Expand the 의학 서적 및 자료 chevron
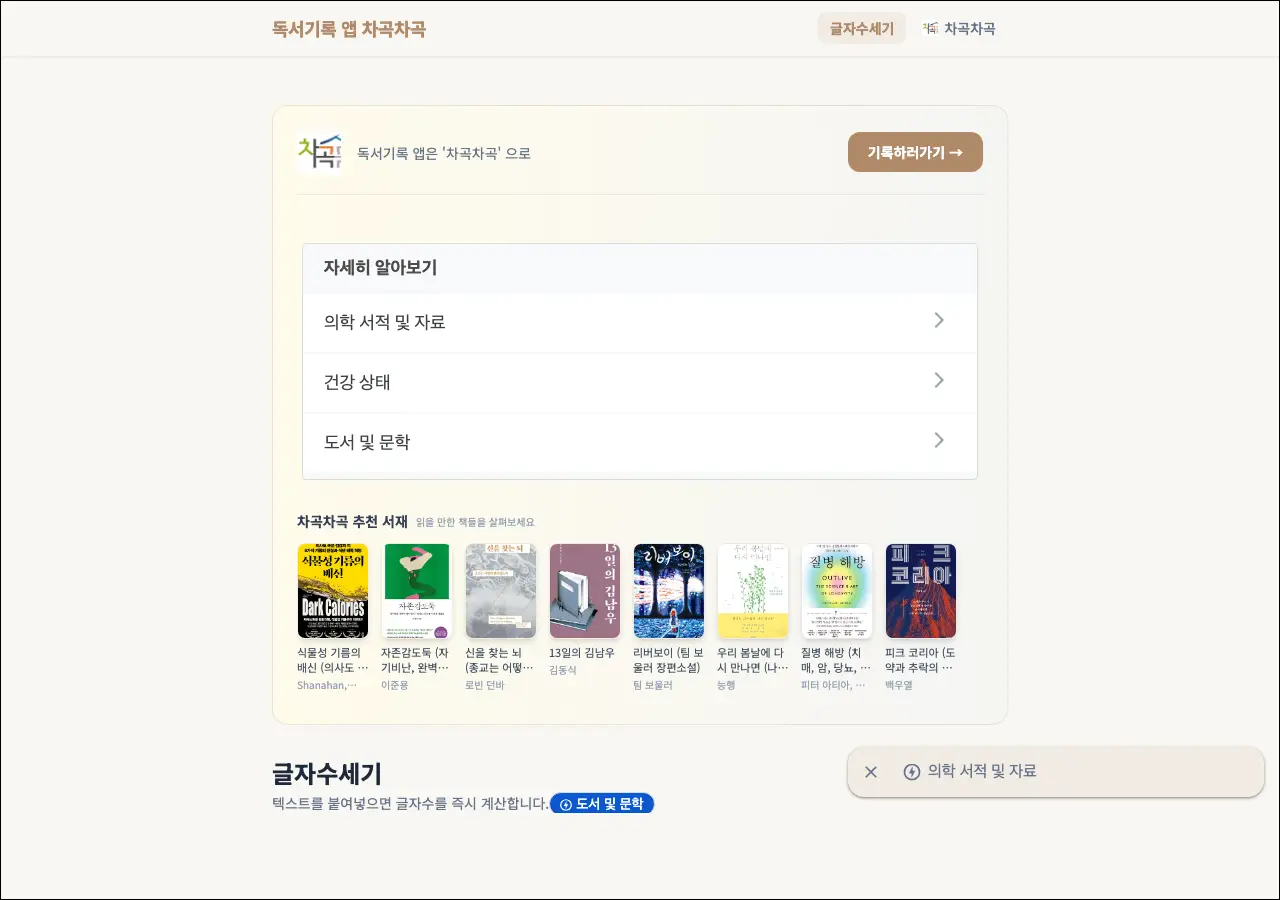 pyautogui.click(x=938, y=321)
